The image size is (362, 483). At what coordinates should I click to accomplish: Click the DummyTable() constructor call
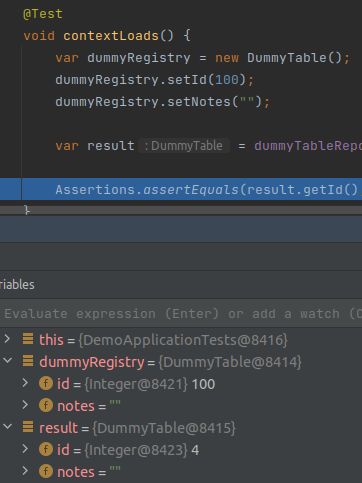coord(295,58)
